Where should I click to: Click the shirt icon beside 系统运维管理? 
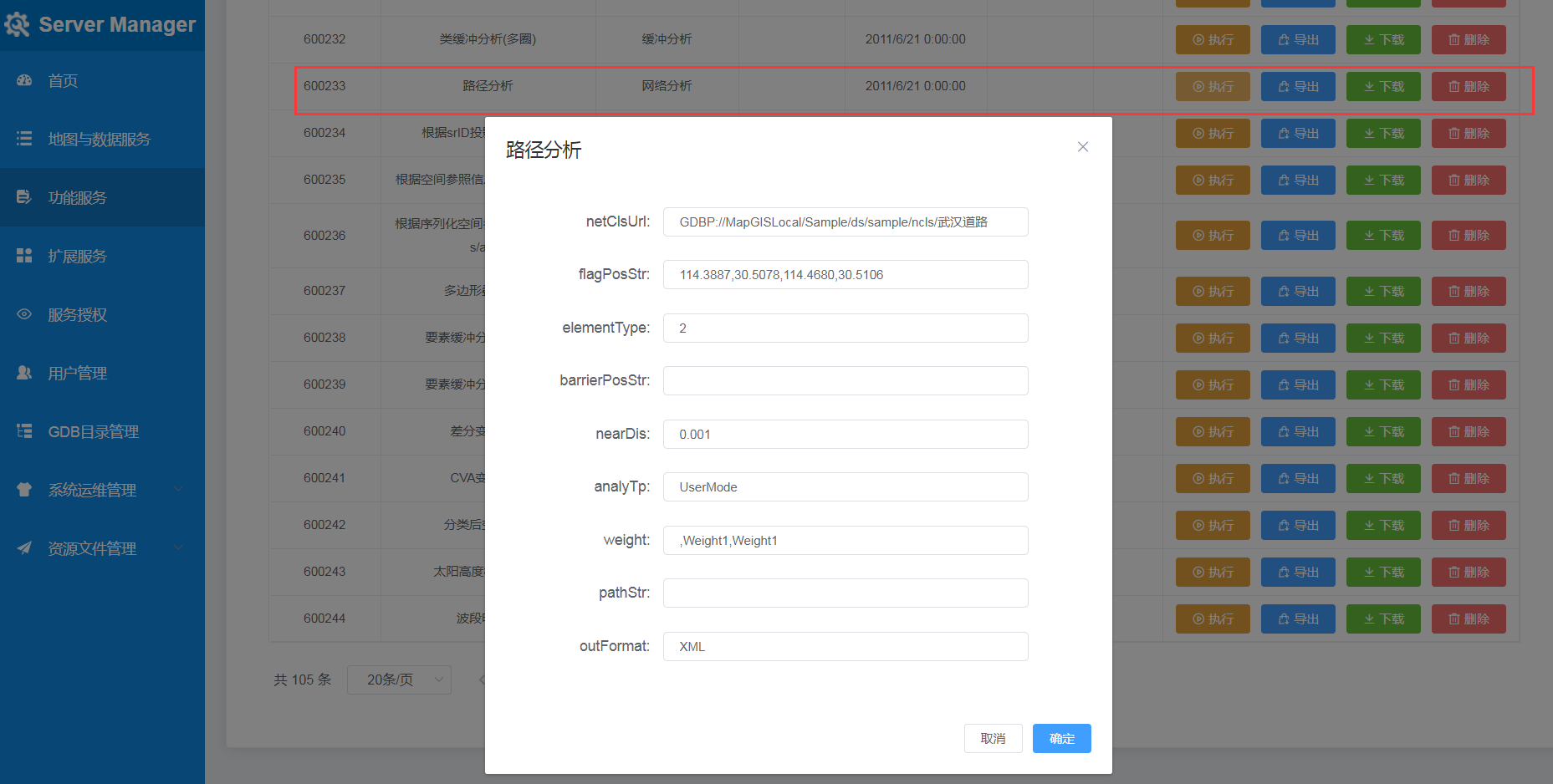pyautogui.click(x=24, y=490)
